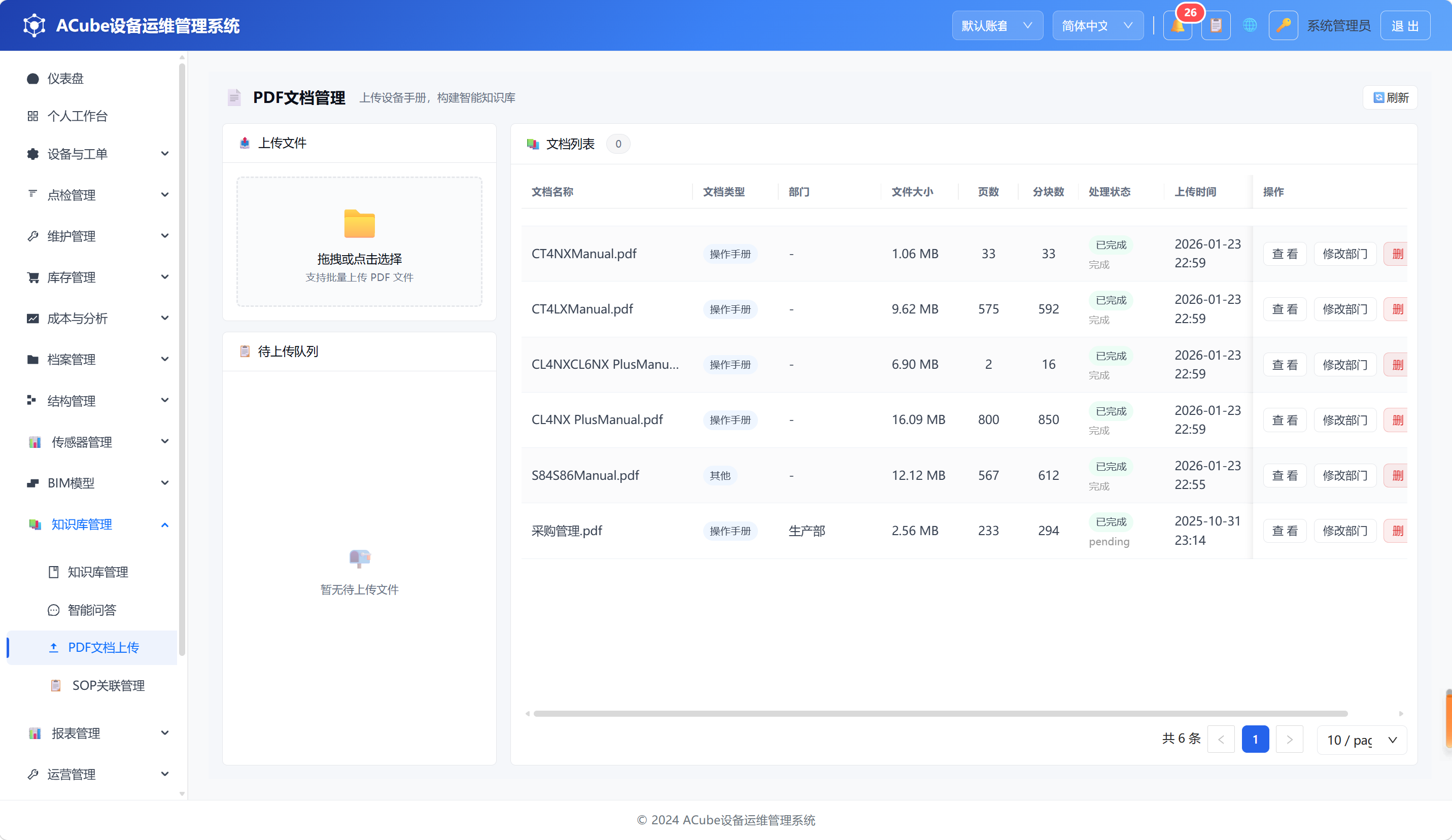
Task: Click the CL4NXCL6NX PlusManu... file name
Action: pos(605,364)
